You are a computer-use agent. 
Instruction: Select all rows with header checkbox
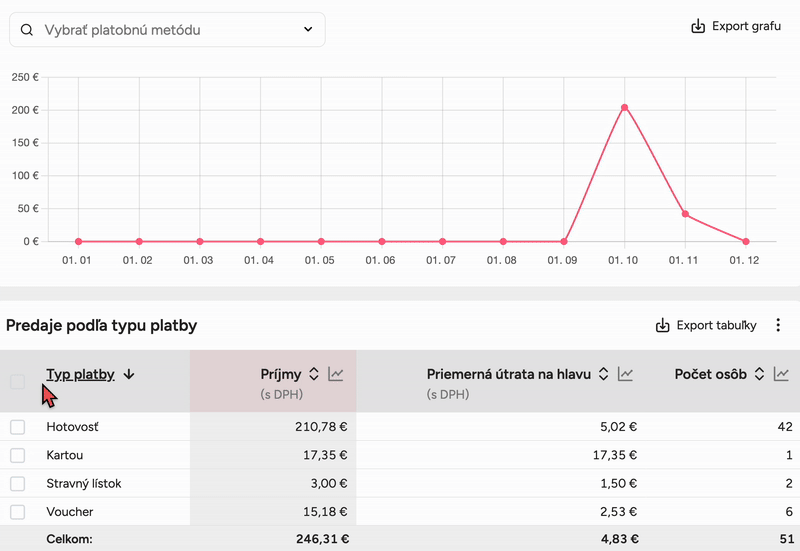point(18,381)
